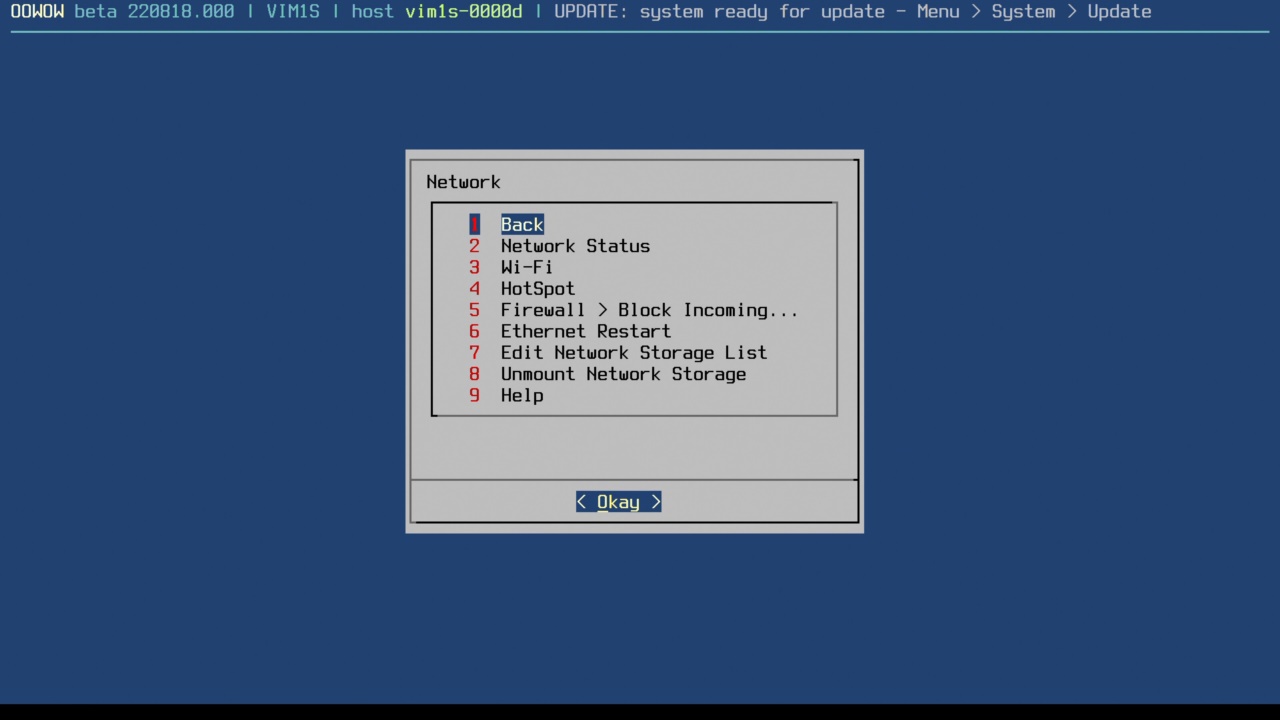Open Edit Network Storage List

click(633, 353)
